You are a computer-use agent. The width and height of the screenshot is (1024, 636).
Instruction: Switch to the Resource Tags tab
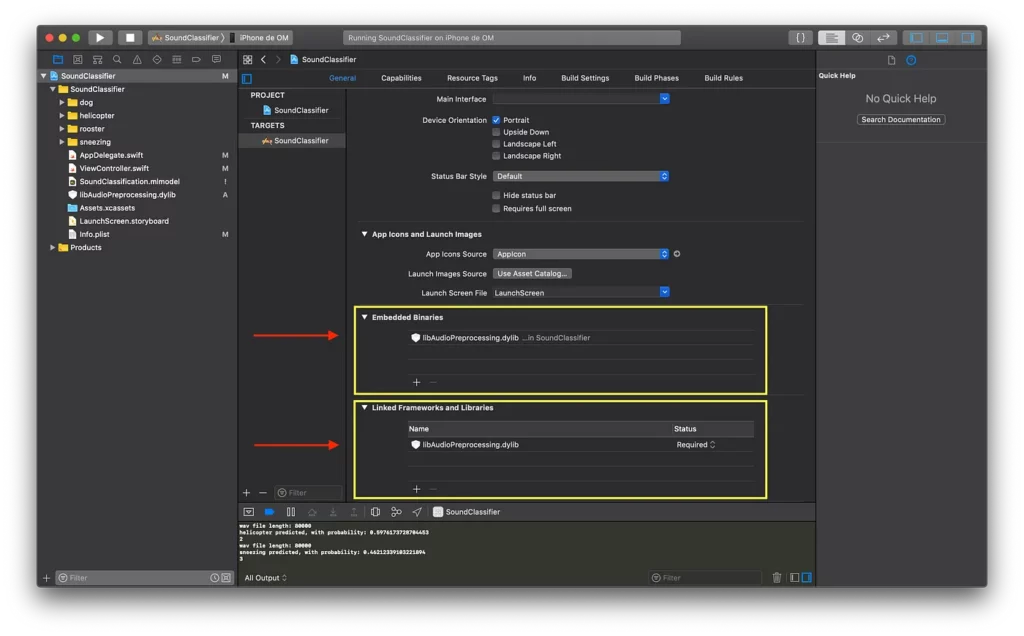tap(472, 78)
